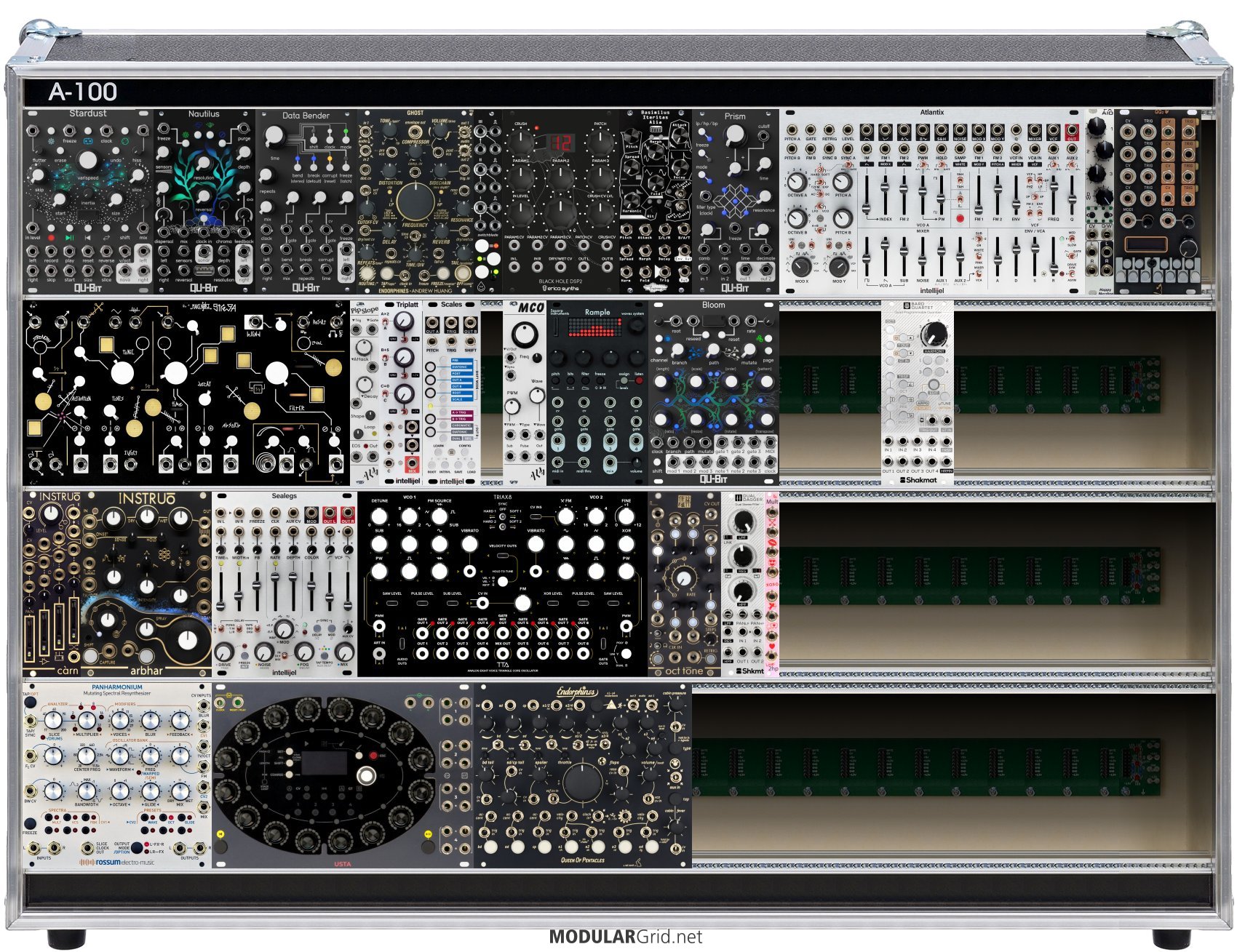This screenshot has height=952, width=1253.
Task: Open the Make Noise Strega module
Action: tap(186, 393)
